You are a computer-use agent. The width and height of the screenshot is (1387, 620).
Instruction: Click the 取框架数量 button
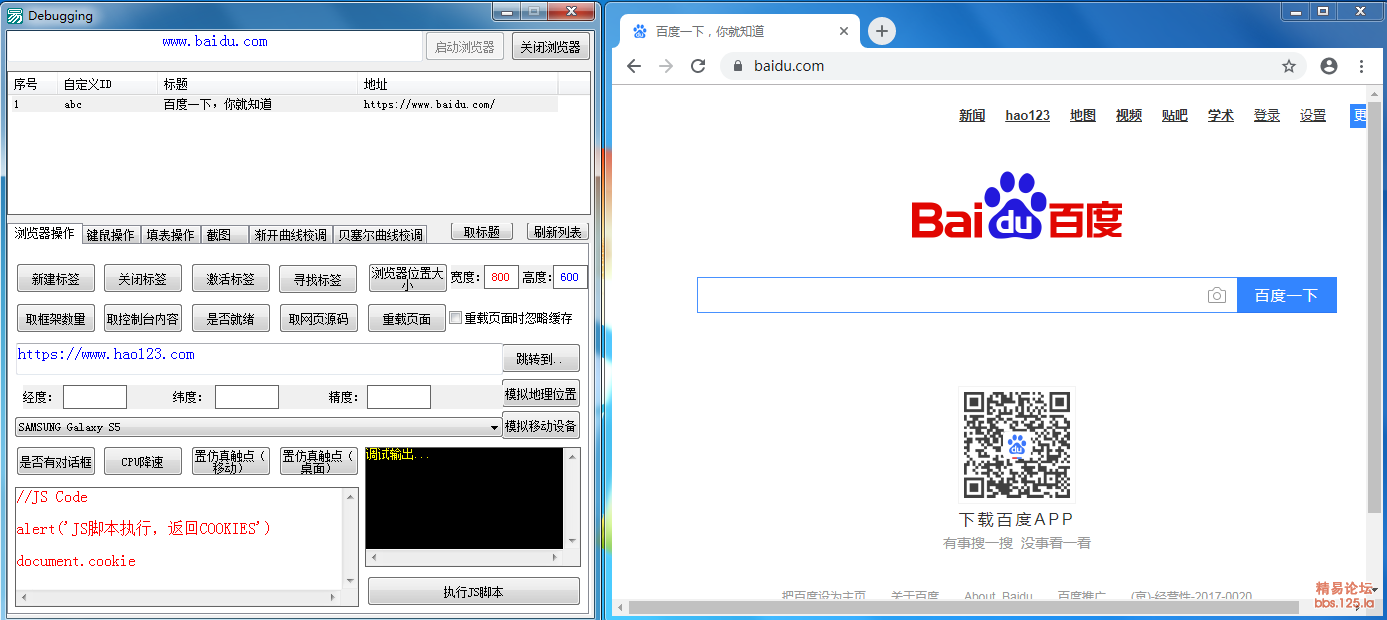click(56, 319)
